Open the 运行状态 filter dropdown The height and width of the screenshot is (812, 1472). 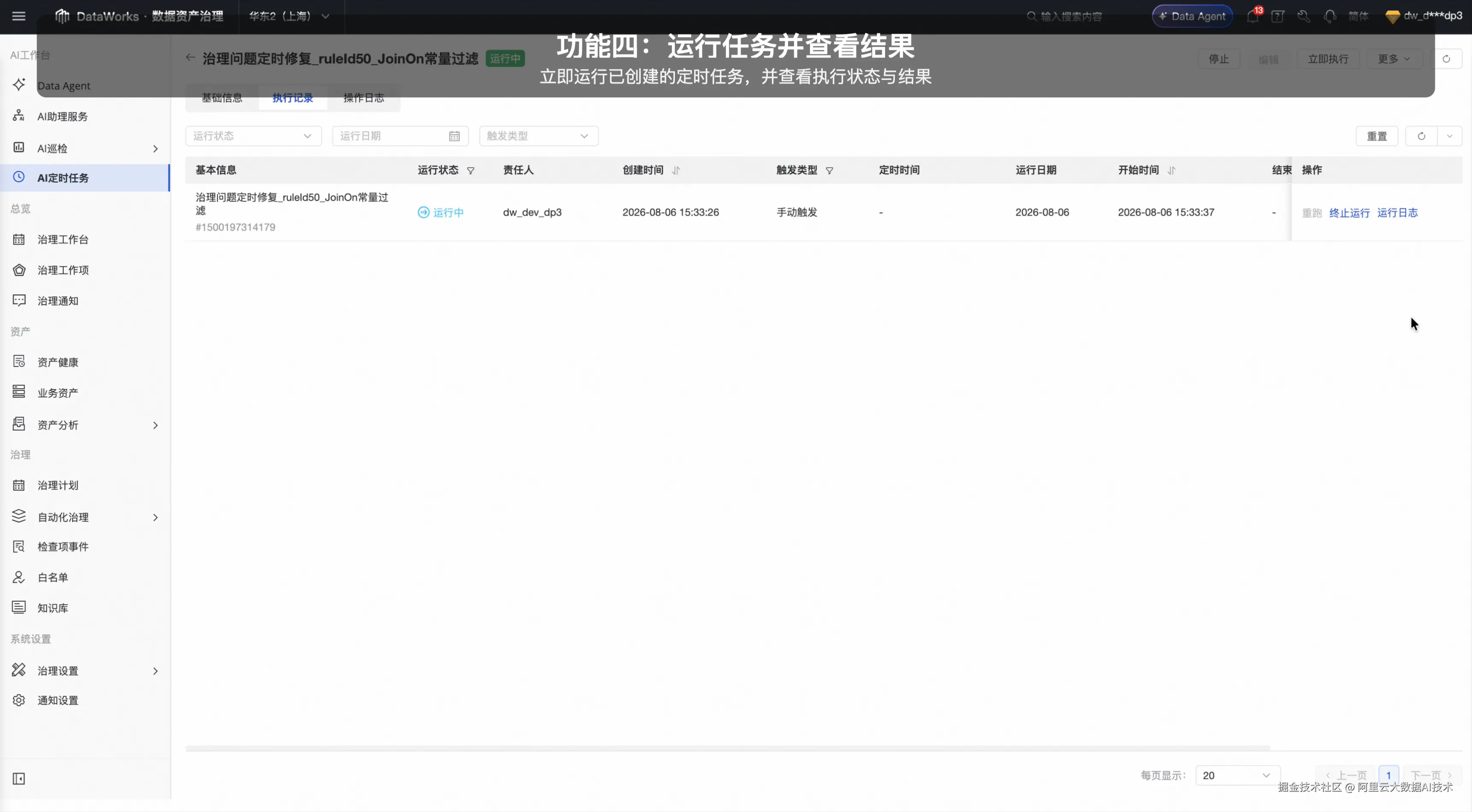coord(253,136)
